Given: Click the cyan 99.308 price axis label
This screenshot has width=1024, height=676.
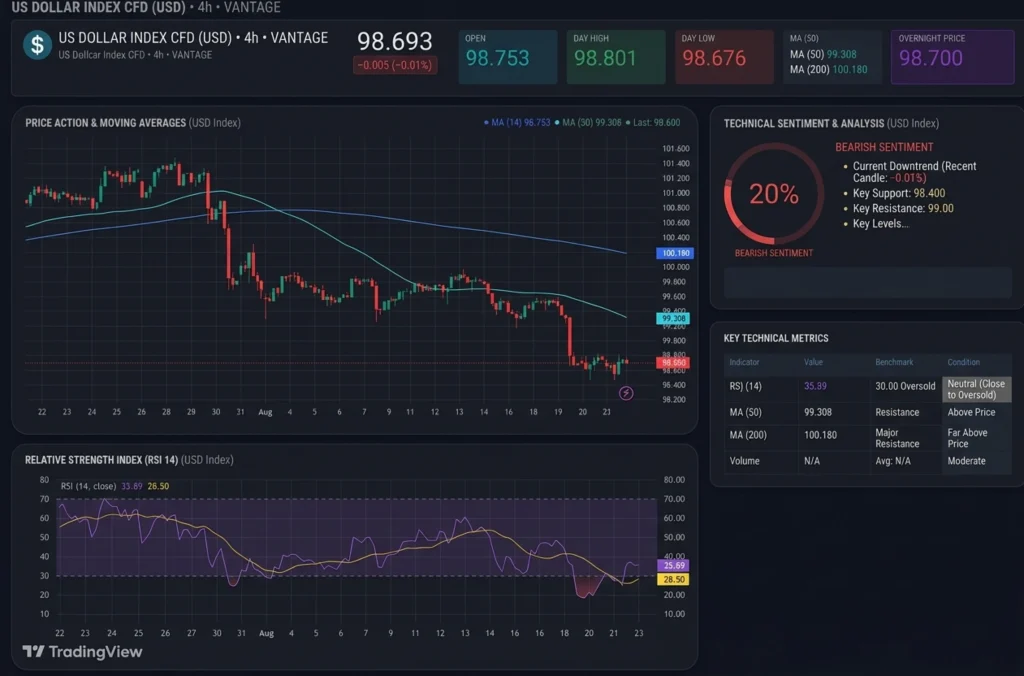Looking at the screenshot, I should point(673,319).
